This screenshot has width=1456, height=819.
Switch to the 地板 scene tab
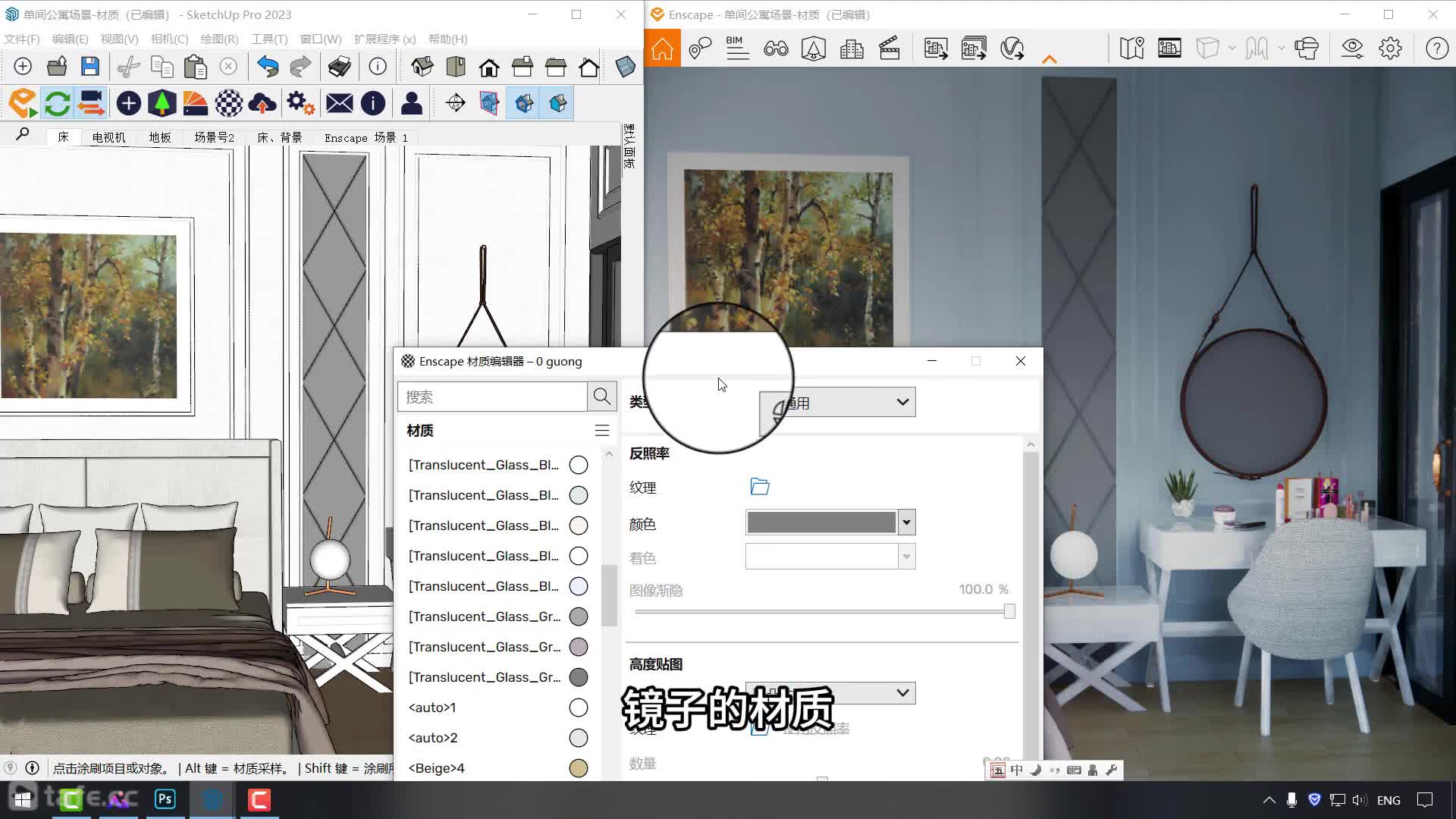[160, 137]
